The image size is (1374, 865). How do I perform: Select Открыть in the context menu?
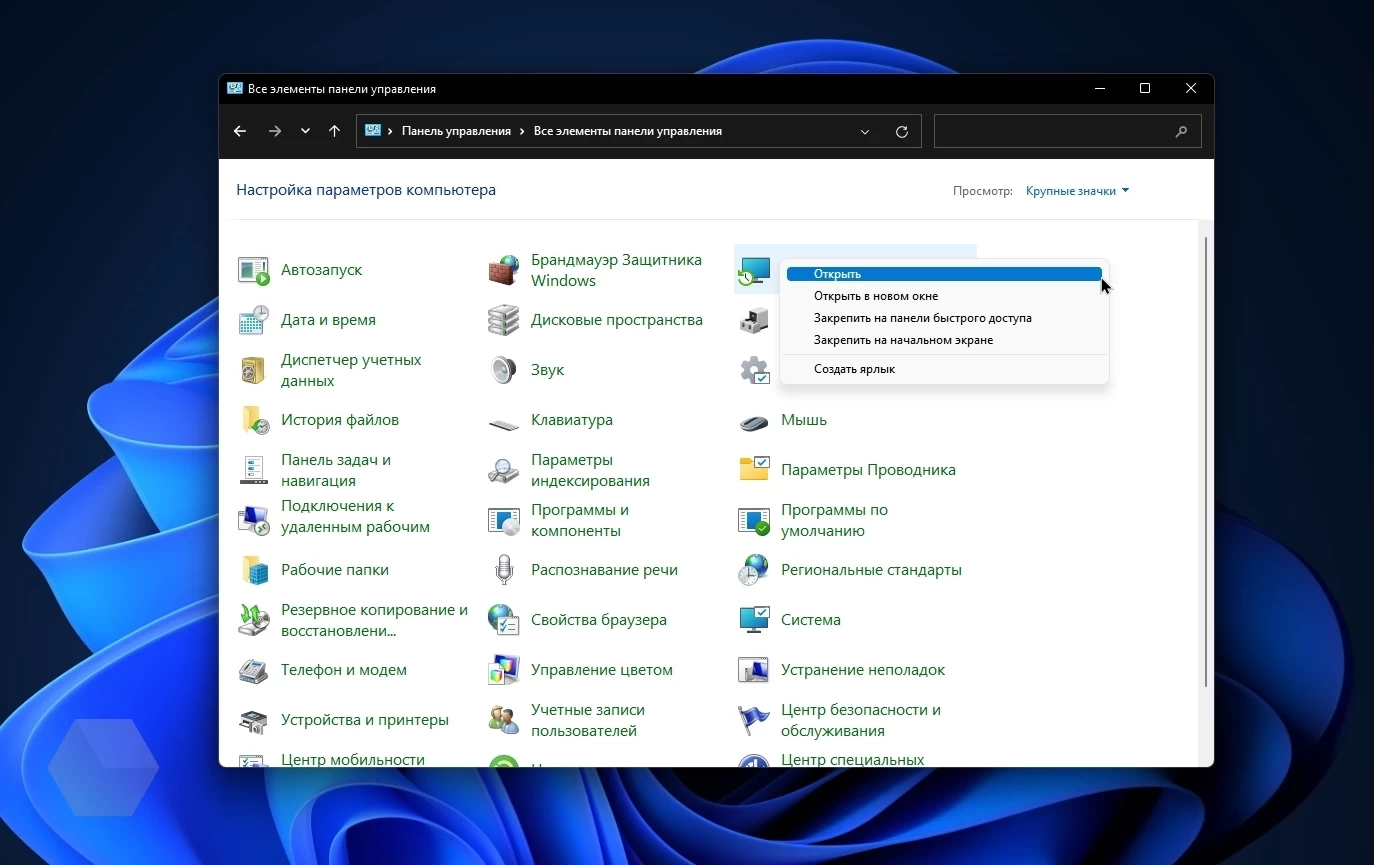pos(944,274)
